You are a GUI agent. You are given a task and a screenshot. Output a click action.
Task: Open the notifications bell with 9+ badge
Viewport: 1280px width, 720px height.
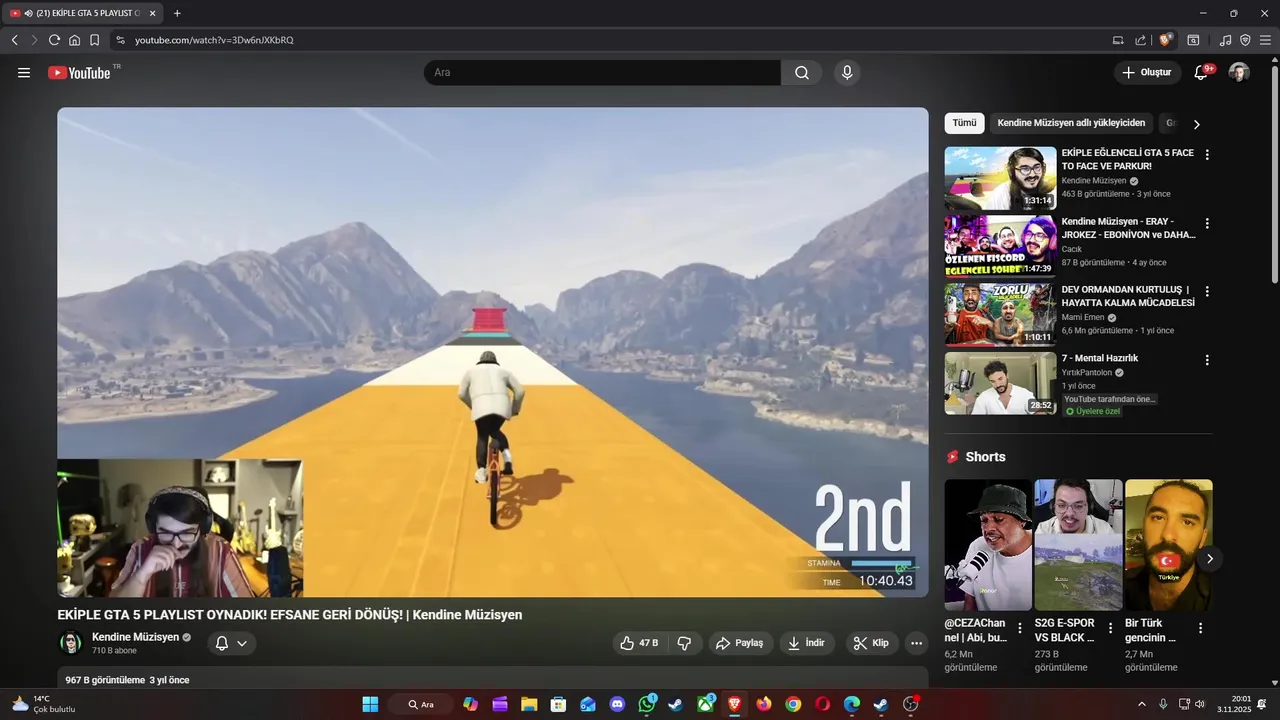tap(1202, 72)
